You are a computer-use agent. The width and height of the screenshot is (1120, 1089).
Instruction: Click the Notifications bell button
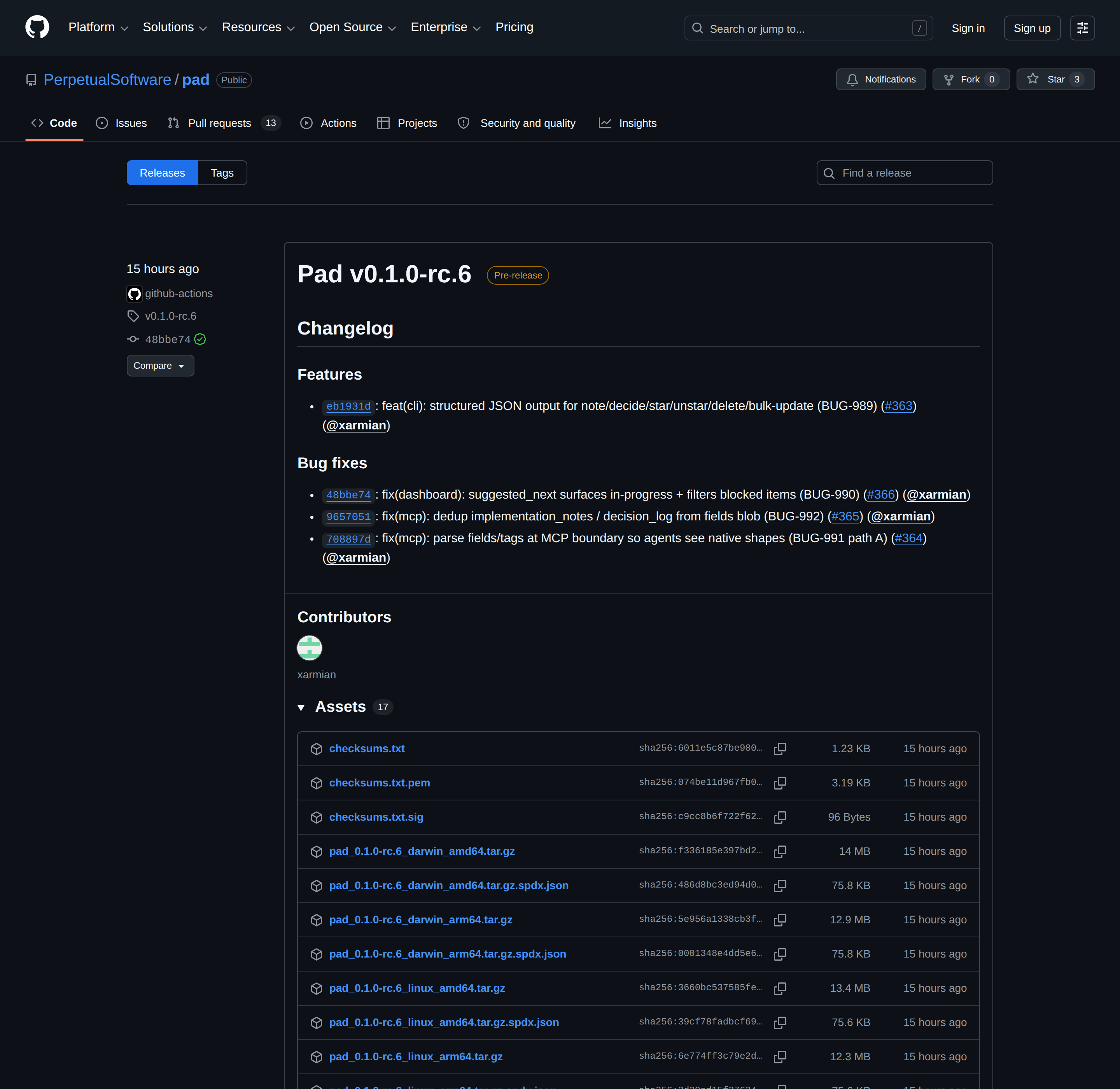tap(881, 79)
